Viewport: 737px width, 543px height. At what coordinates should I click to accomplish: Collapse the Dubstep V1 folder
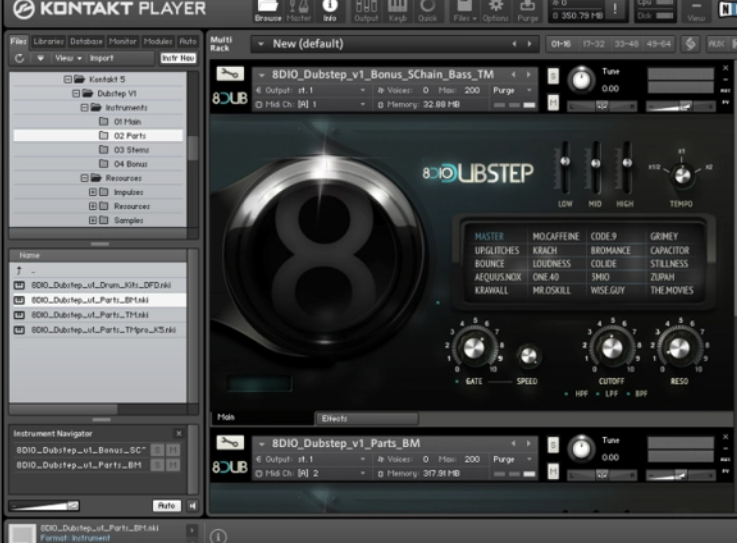click(x=76, y=94)
